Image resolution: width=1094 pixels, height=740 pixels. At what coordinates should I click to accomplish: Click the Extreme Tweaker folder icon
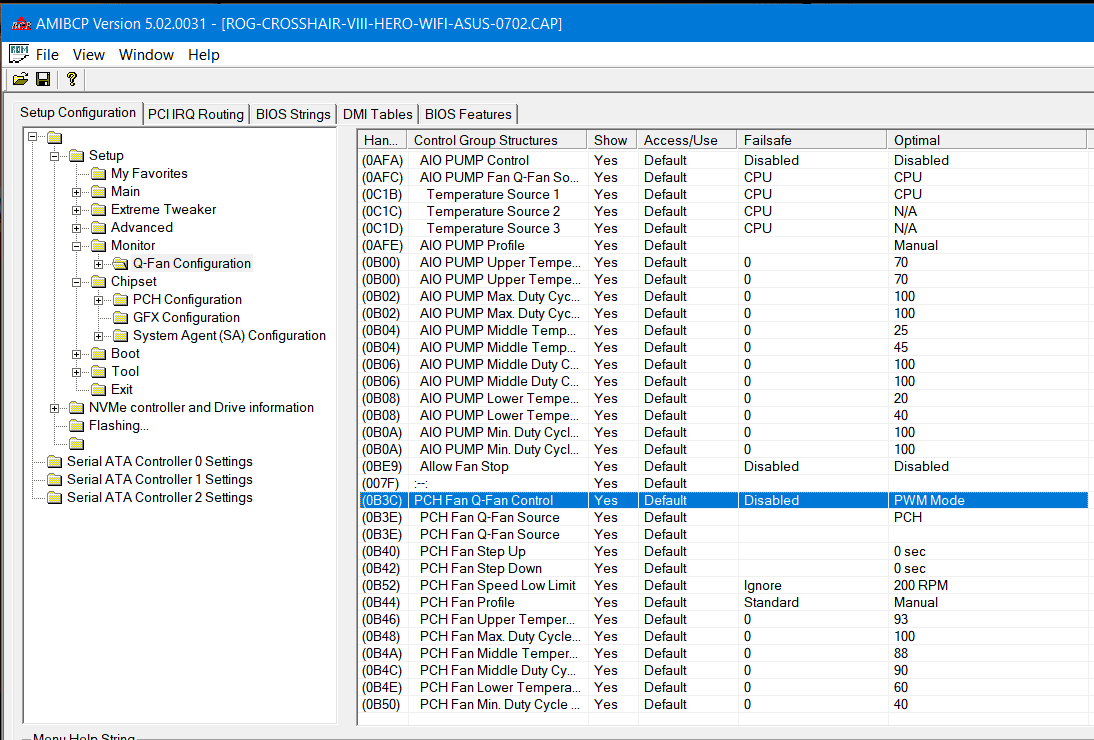point(99,210)
